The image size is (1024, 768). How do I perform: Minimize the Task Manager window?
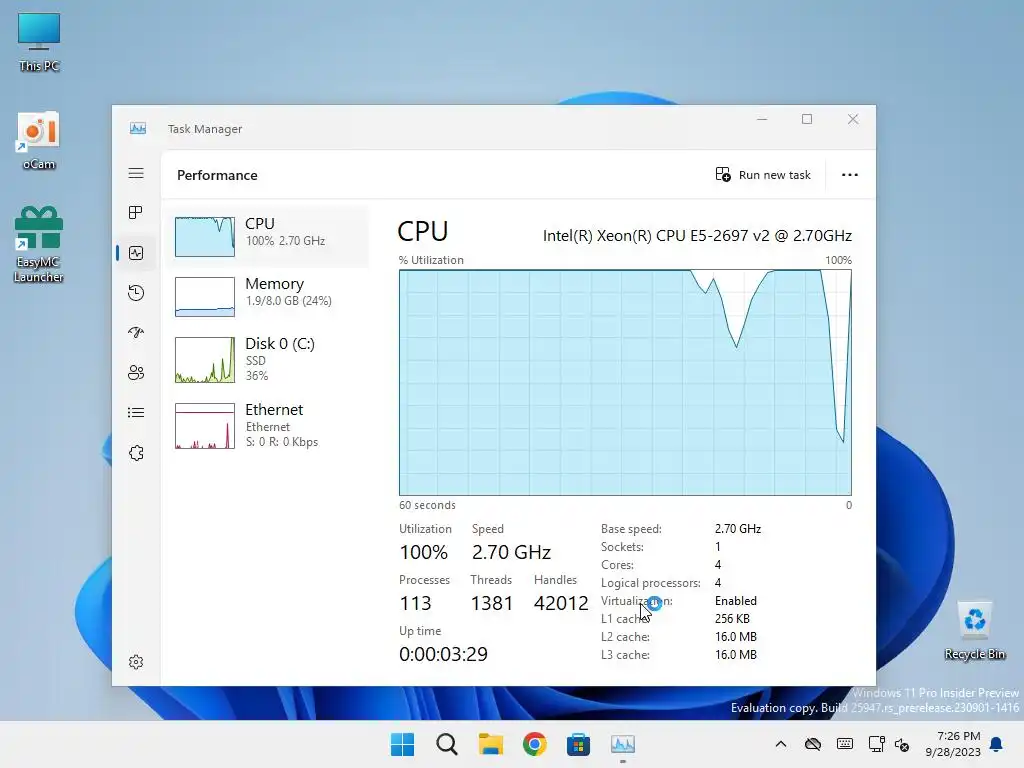coord(761,120)
